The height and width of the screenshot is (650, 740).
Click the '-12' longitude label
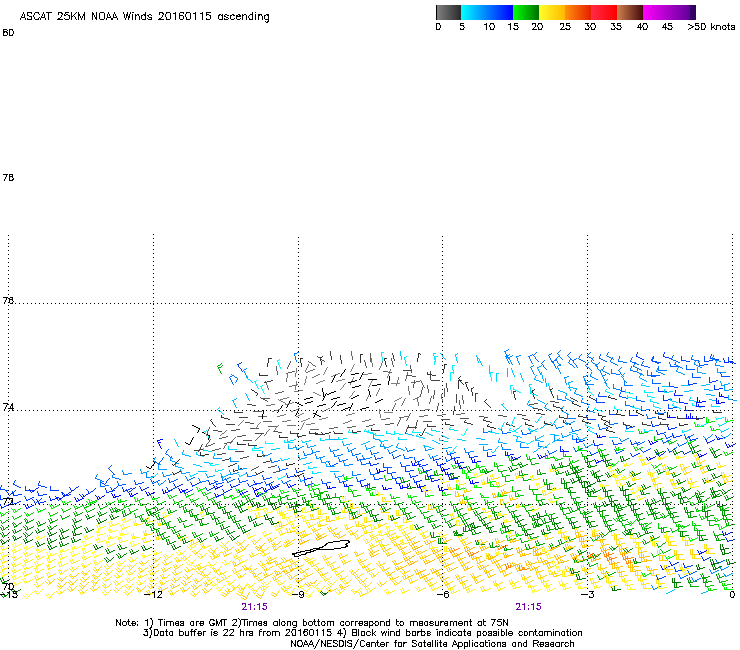pos(153,595)
